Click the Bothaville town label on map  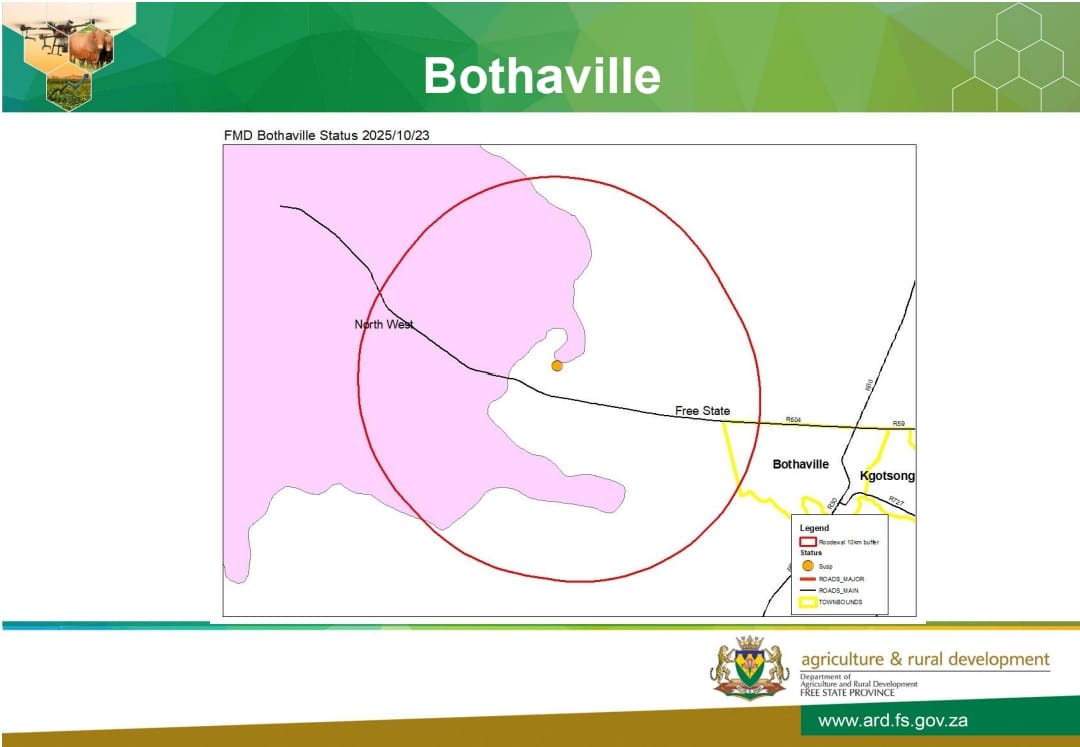click(x=800, y=465)
